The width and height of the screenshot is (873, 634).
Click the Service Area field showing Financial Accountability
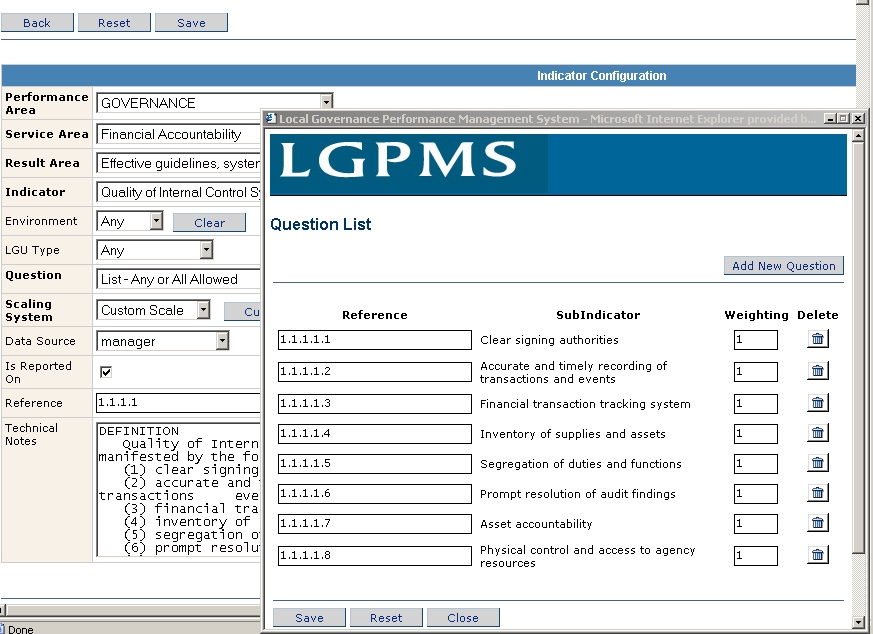click(x=178, y=134)
